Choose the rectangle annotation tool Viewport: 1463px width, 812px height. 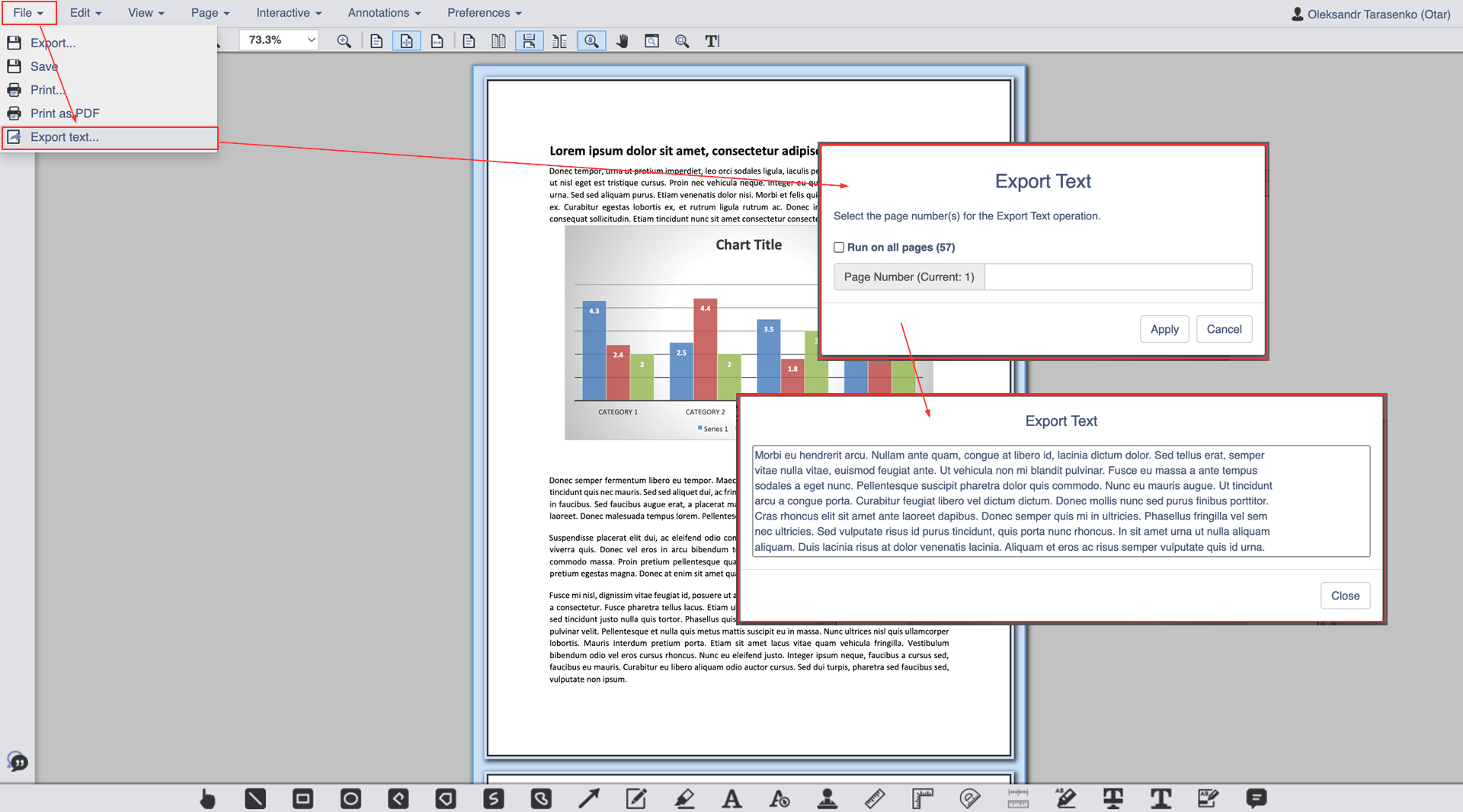click(x=303, y=798)
